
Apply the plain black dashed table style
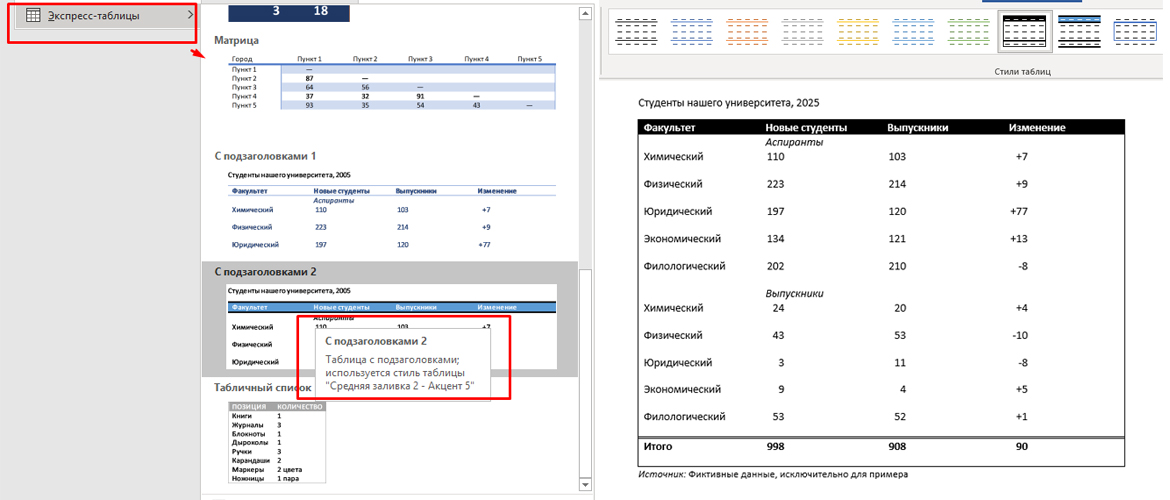pos(636,32)
